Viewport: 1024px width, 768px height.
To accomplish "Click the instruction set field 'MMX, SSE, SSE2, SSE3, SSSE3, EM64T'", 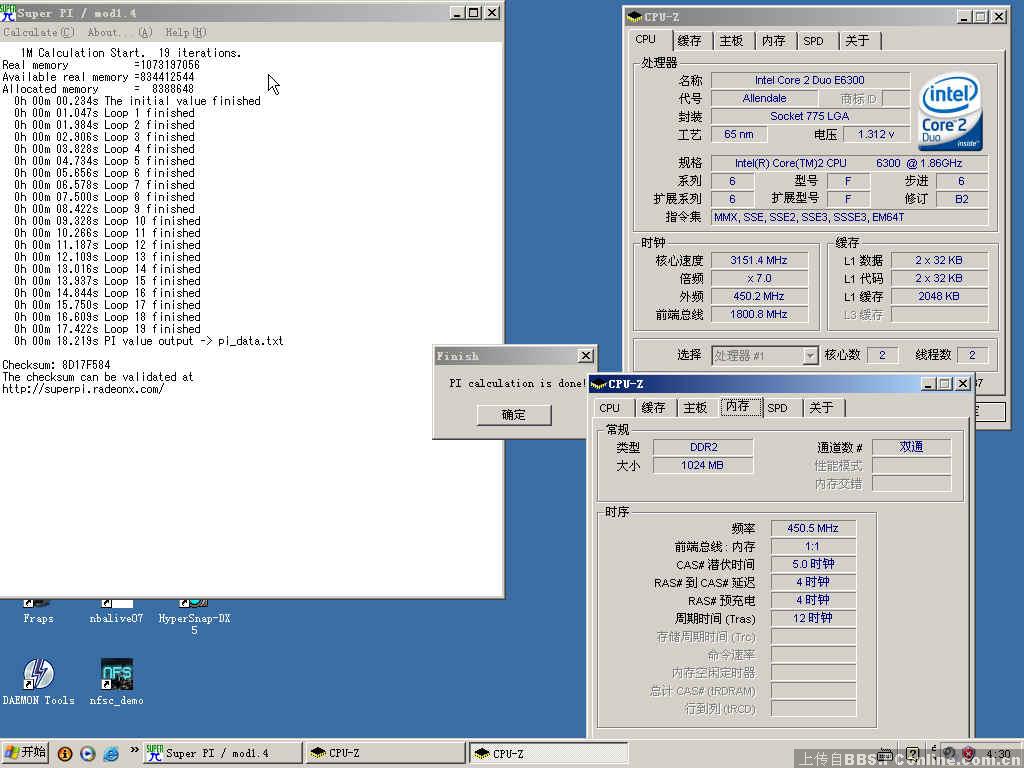I will (x=849, y=217).
